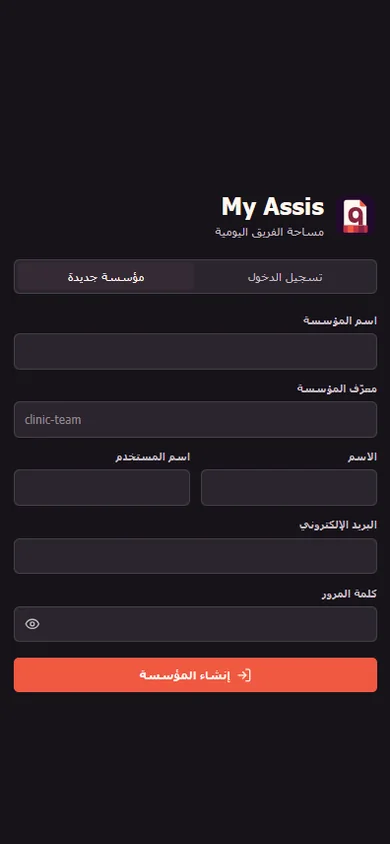This screenshot has width=390, height=844.
Task: Click into the اسم المستخدم username field
Action: (102, 487)
